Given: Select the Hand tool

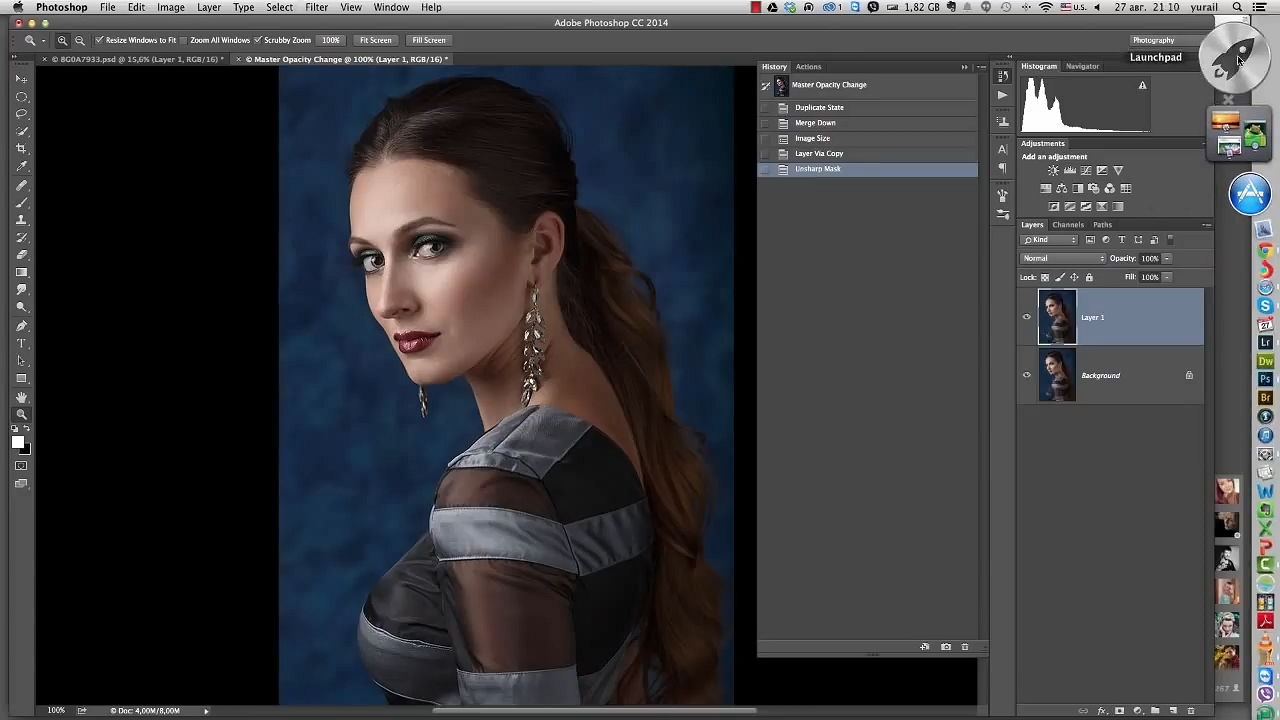Looking at the screenshot, I should [x=21, y=397].
